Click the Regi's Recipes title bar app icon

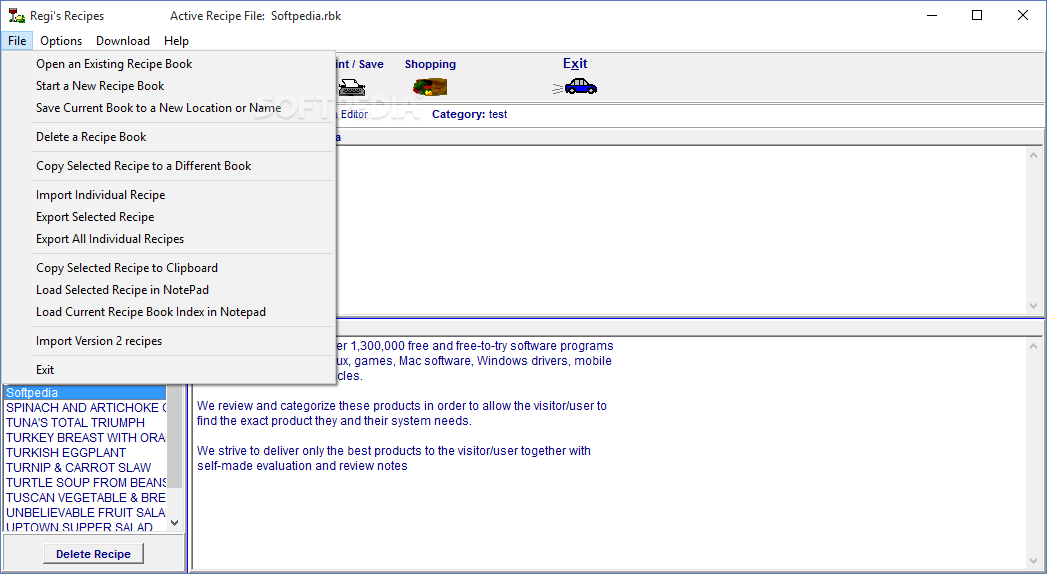tap(16, 15)
